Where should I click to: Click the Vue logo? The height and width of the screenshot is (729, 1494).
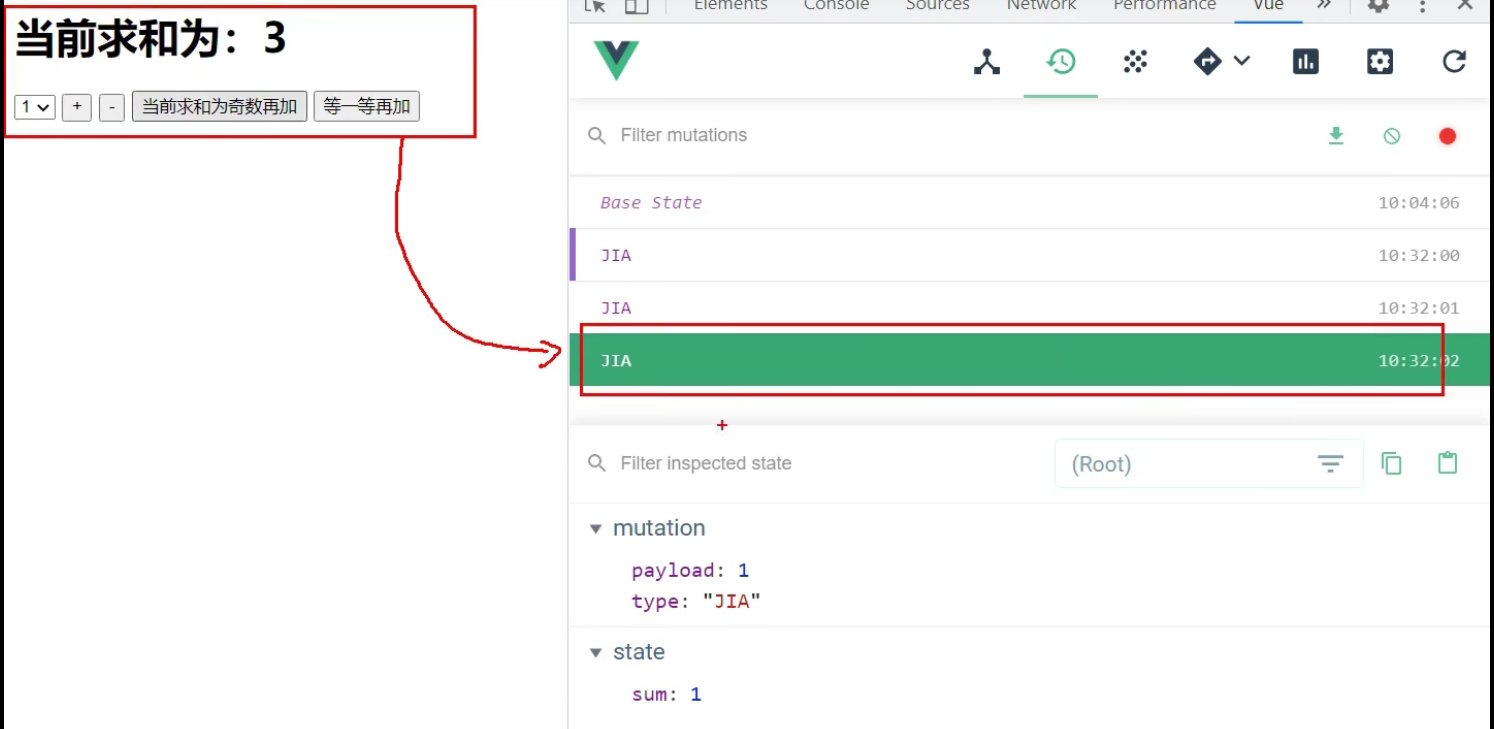point(616,61)
